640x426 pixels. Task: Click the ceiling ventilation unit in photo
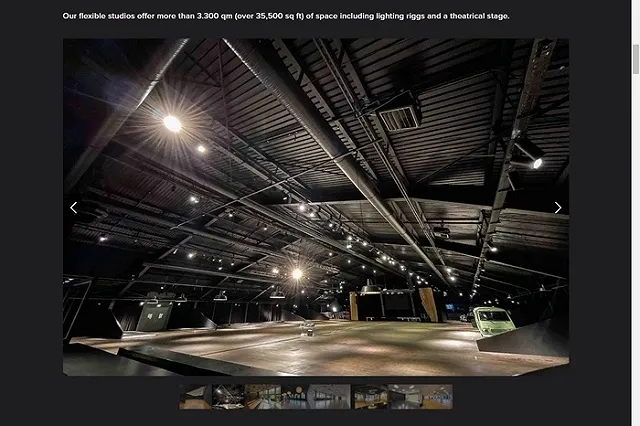(398, 113)
